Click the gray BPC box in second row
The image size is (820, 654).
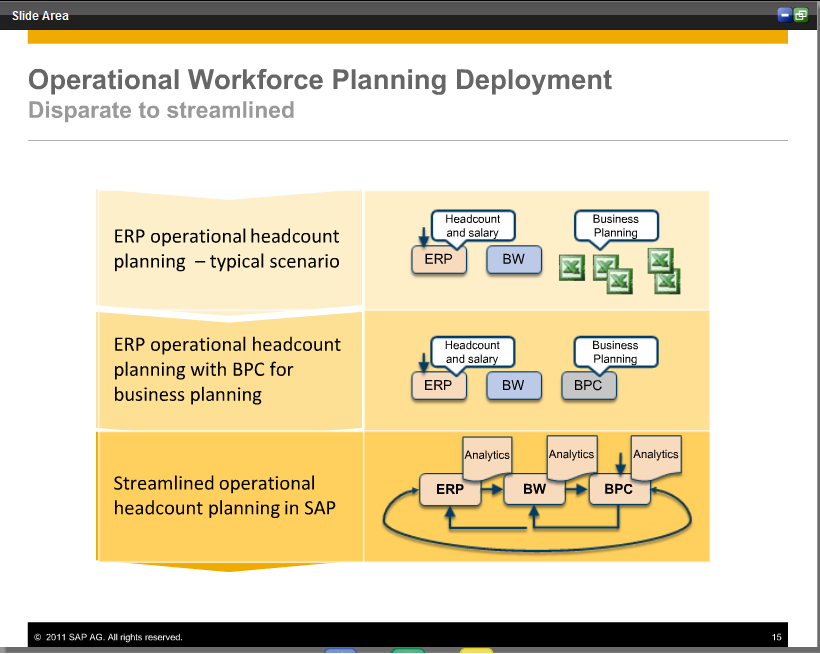(589, 386)
